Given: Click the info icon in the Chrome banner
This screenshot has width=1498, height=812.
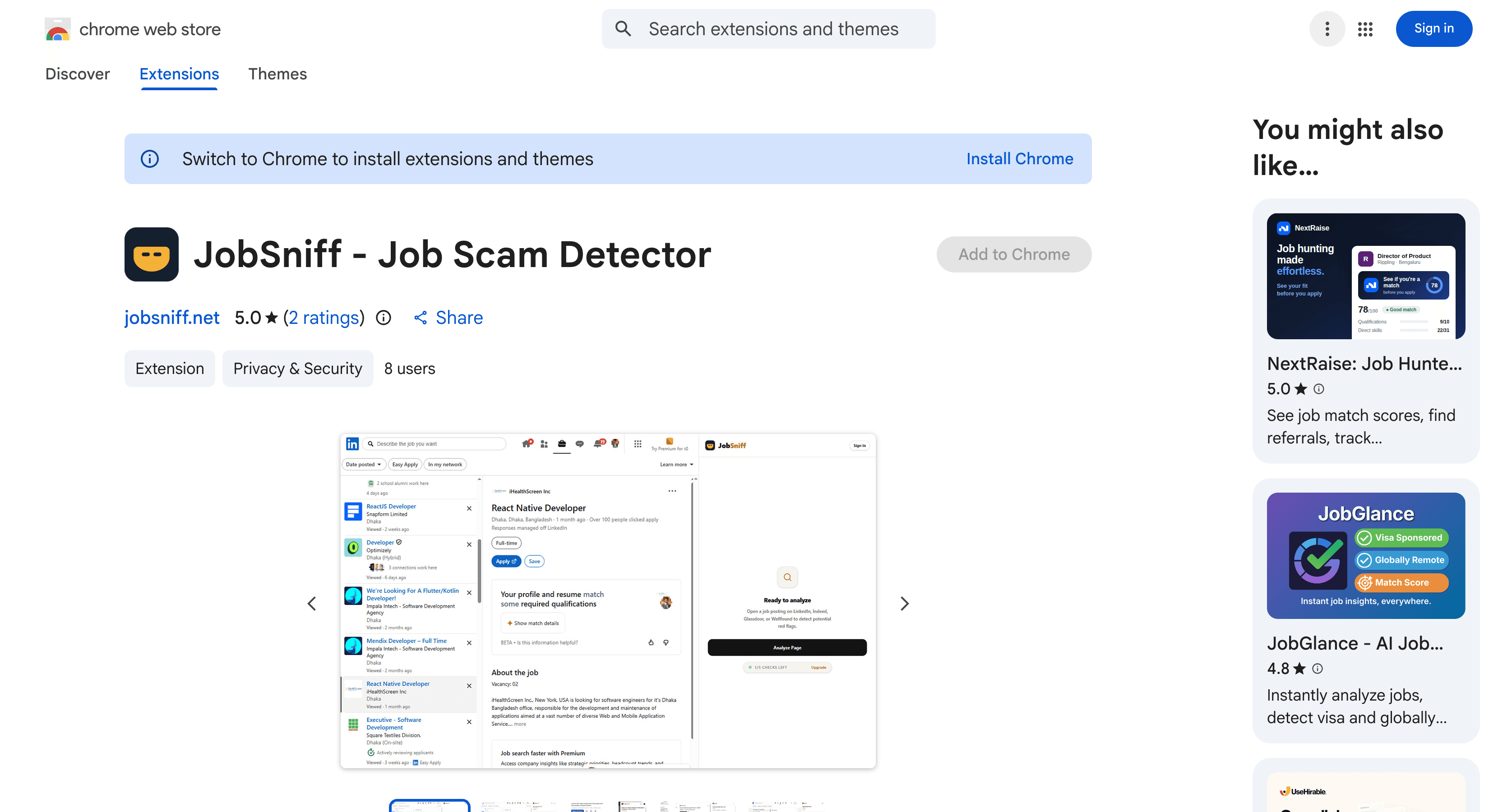Looking at the screenshot, I should (149, 159).
